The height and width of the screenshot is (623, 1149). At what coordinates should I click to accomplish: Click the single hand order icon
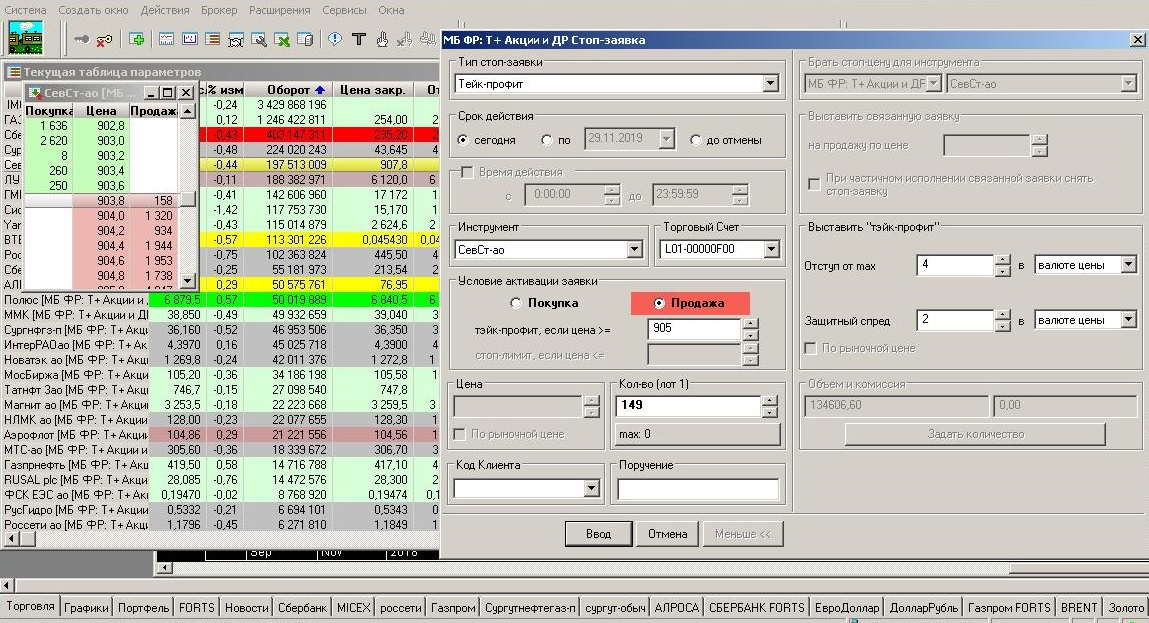[x=382, y=39]
